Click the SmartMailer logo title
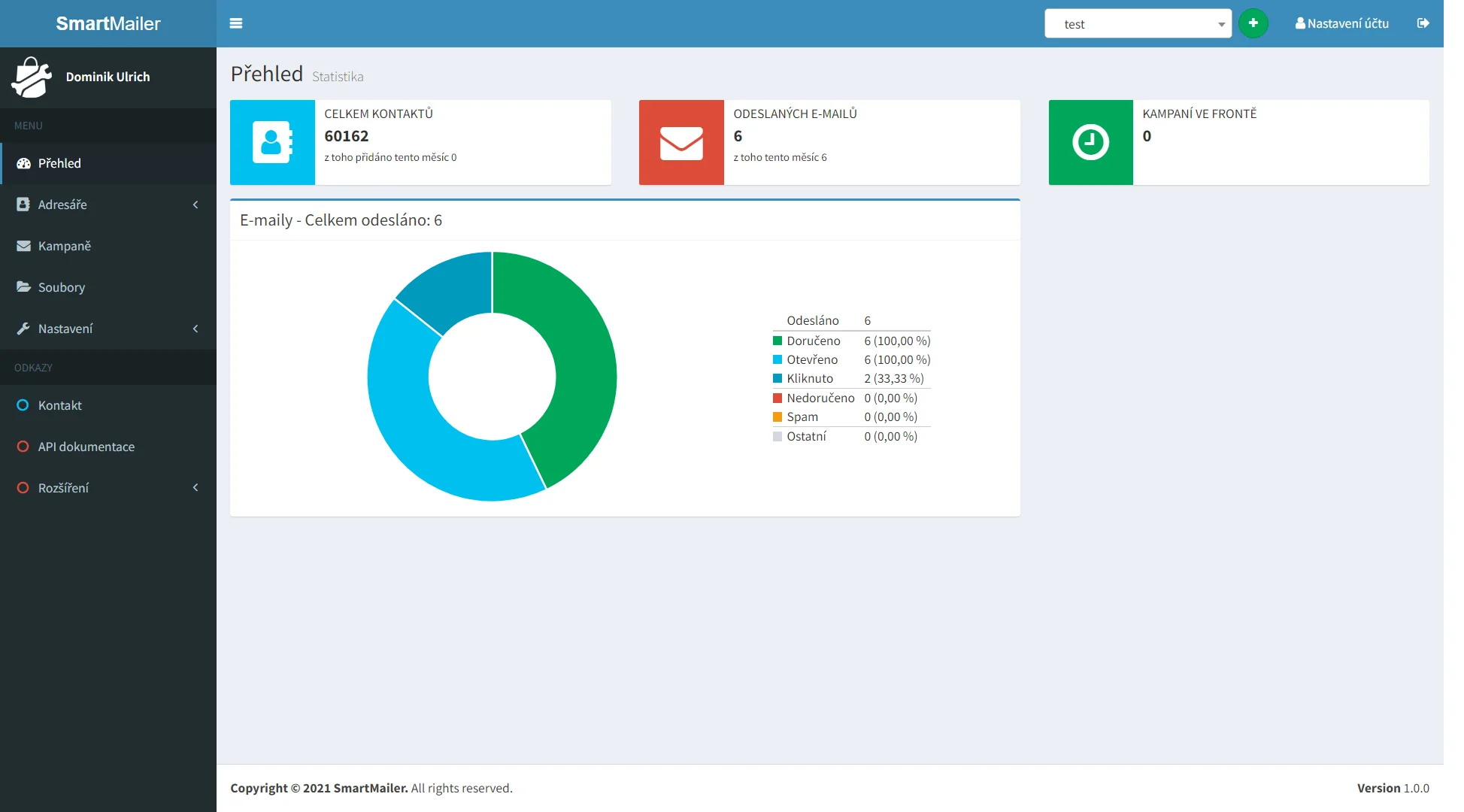1464x812 pixels. pos(108,23)
